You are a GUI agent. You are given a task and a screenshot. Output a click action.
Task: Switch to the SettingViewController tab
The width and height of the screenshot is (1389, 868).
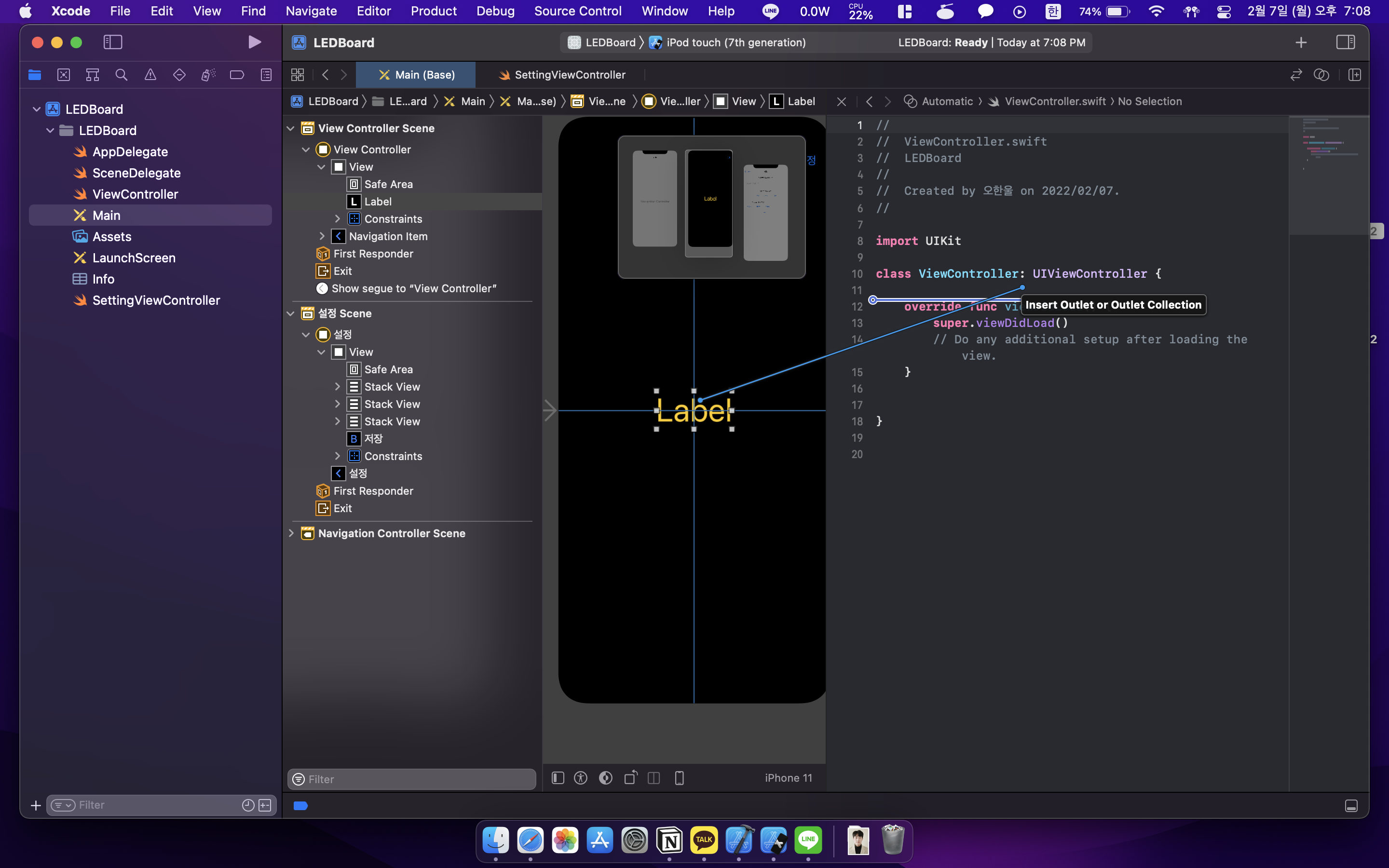(561, 75)
